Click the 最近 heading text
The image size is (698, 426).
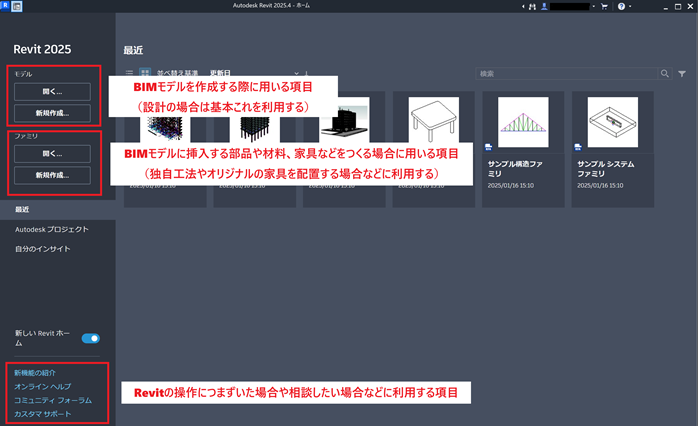[x=133, y=50]
